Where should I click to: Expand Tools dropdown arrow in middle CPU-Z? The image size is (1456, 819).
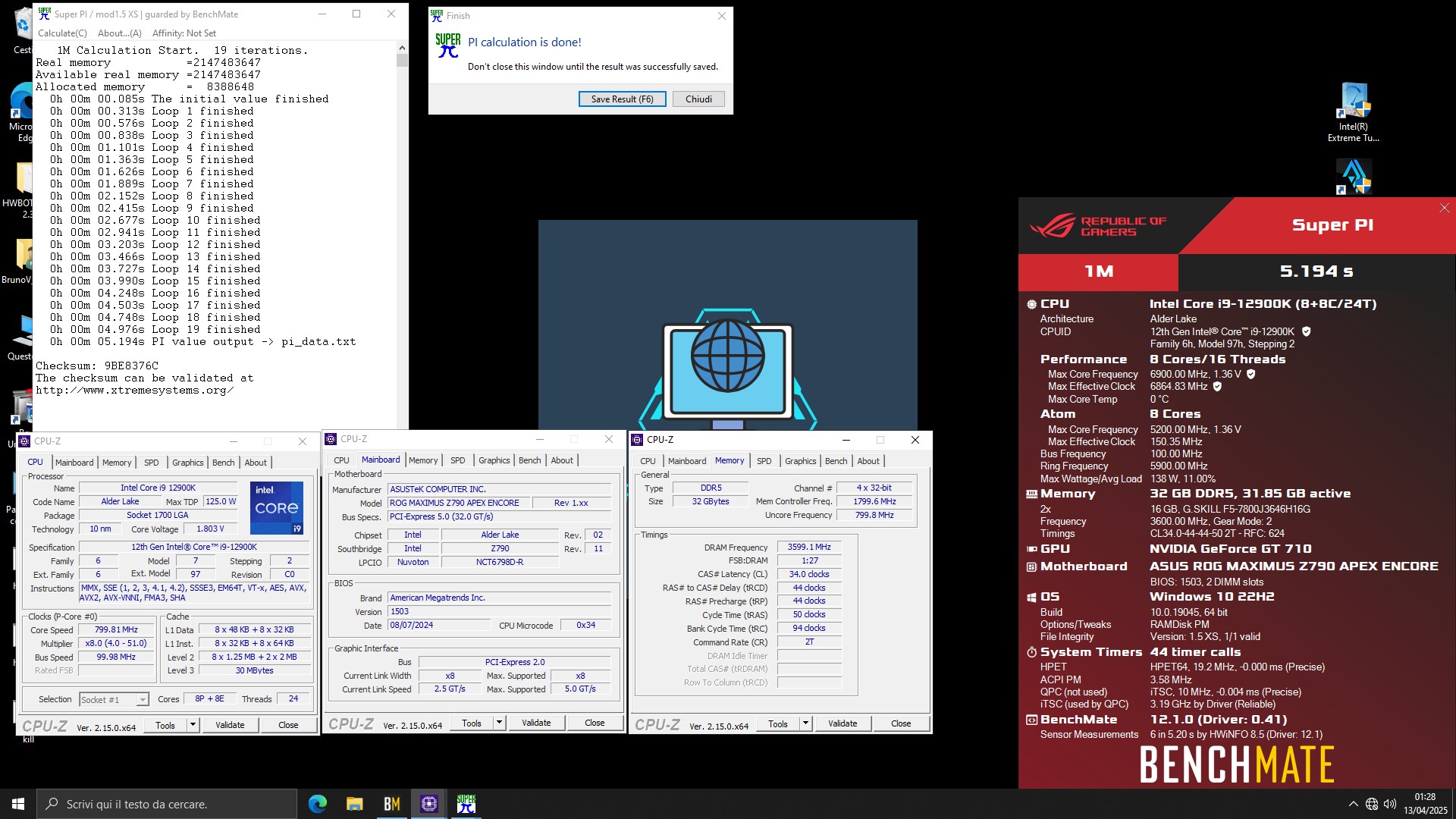(x=499, y=723)
